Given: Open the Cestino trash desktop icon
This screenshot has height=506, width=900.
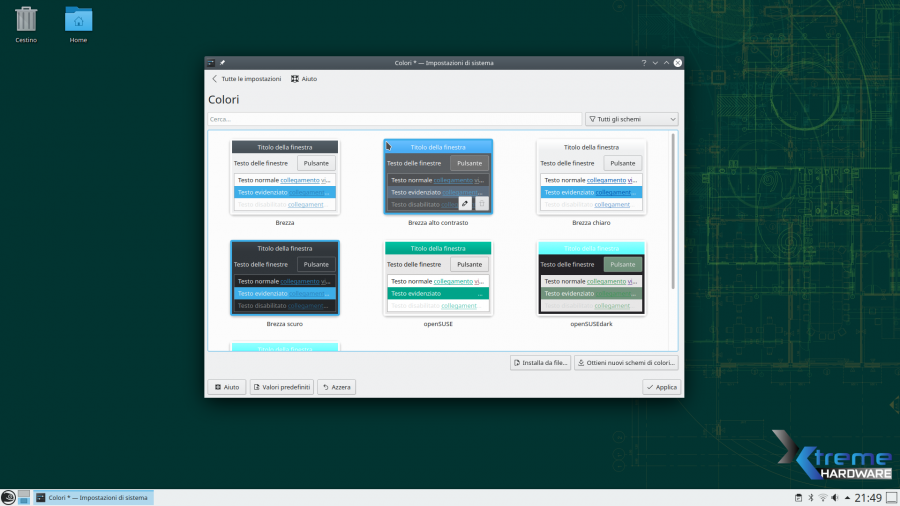Looking at the screenshot, I should 26,22.
